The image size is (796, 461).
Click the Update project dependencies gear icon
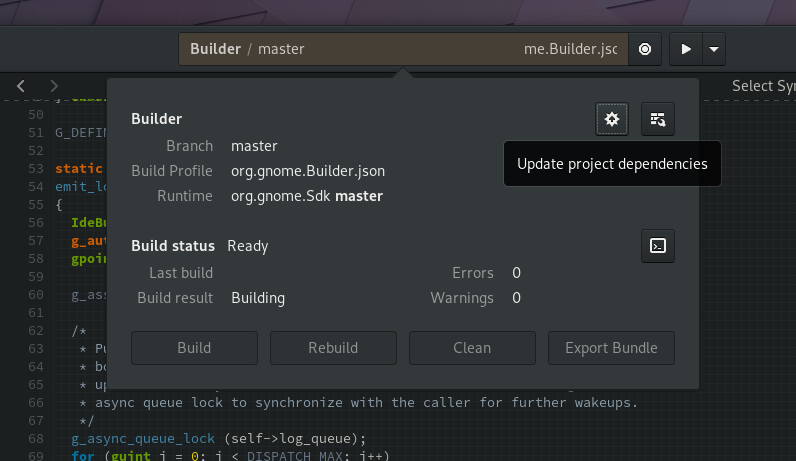click(612, 119)
